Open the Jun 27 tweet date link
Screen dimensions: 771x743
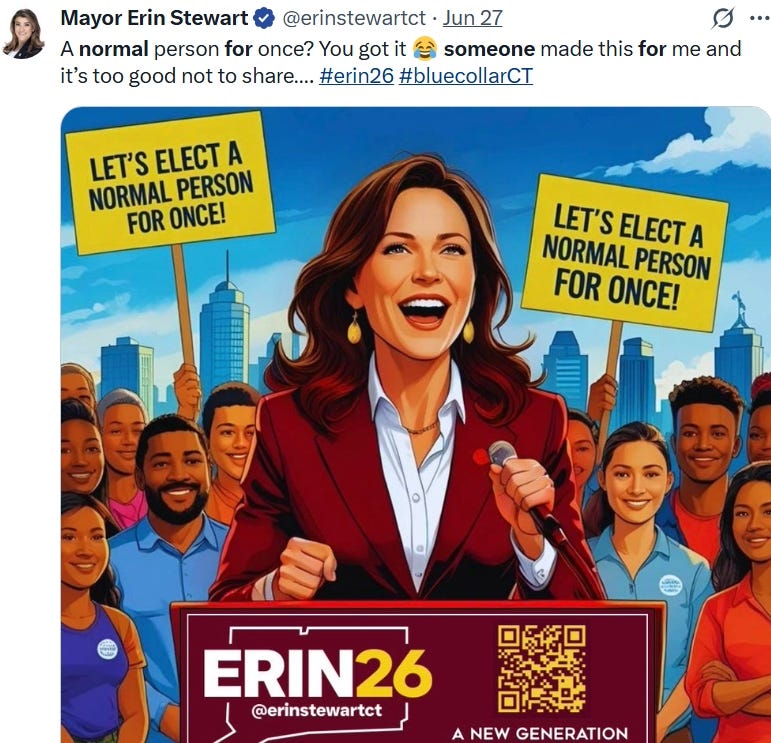click(x=472, y=18)
